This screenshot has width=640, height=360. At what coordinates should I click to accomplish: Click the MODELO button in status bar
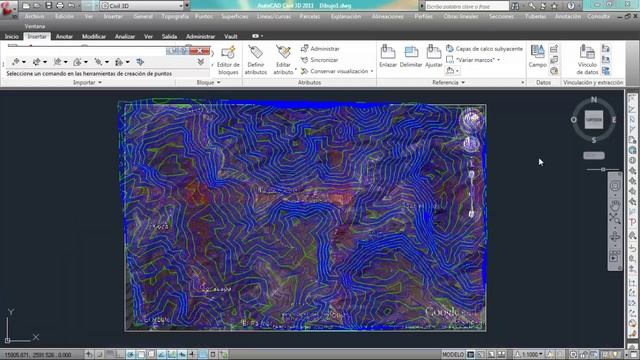[x=453, y=354]
